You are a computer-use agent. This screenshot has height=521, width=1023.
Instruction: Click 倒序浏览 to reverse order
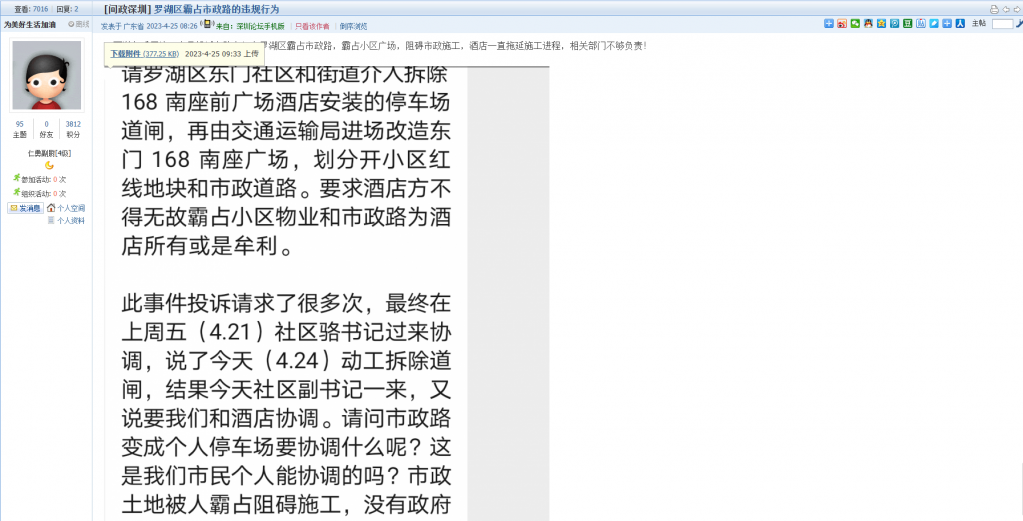[353, 26]
